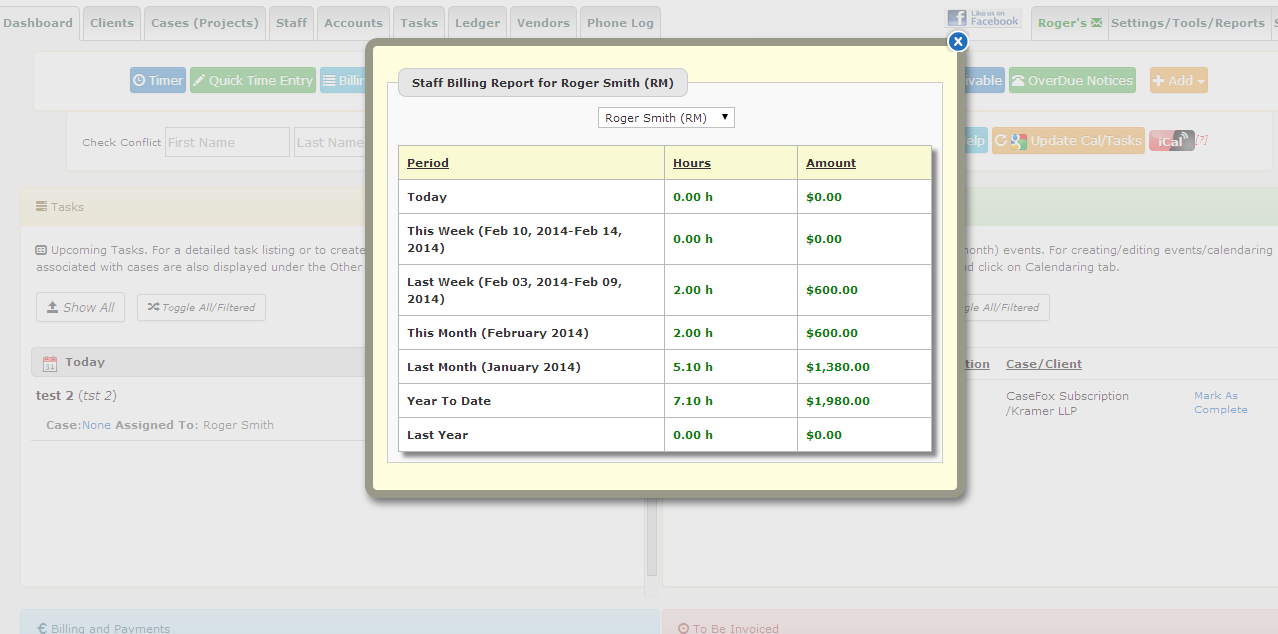This screenshot has height=634, width=1278.
Task: Click the iCal feed icon
Action: 1171,141
